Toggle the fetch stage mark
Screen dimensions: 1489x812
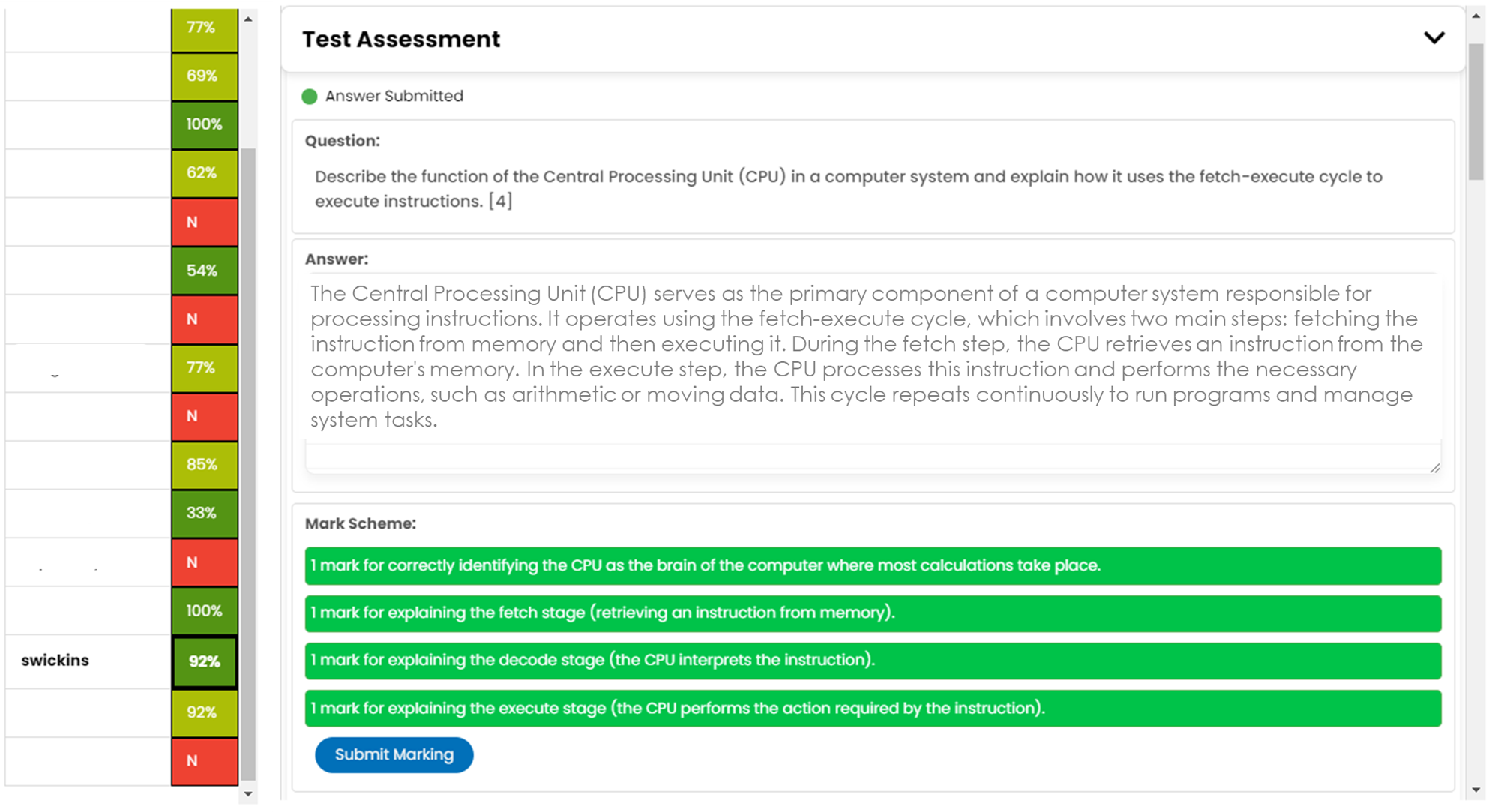[x=872, y=613]
